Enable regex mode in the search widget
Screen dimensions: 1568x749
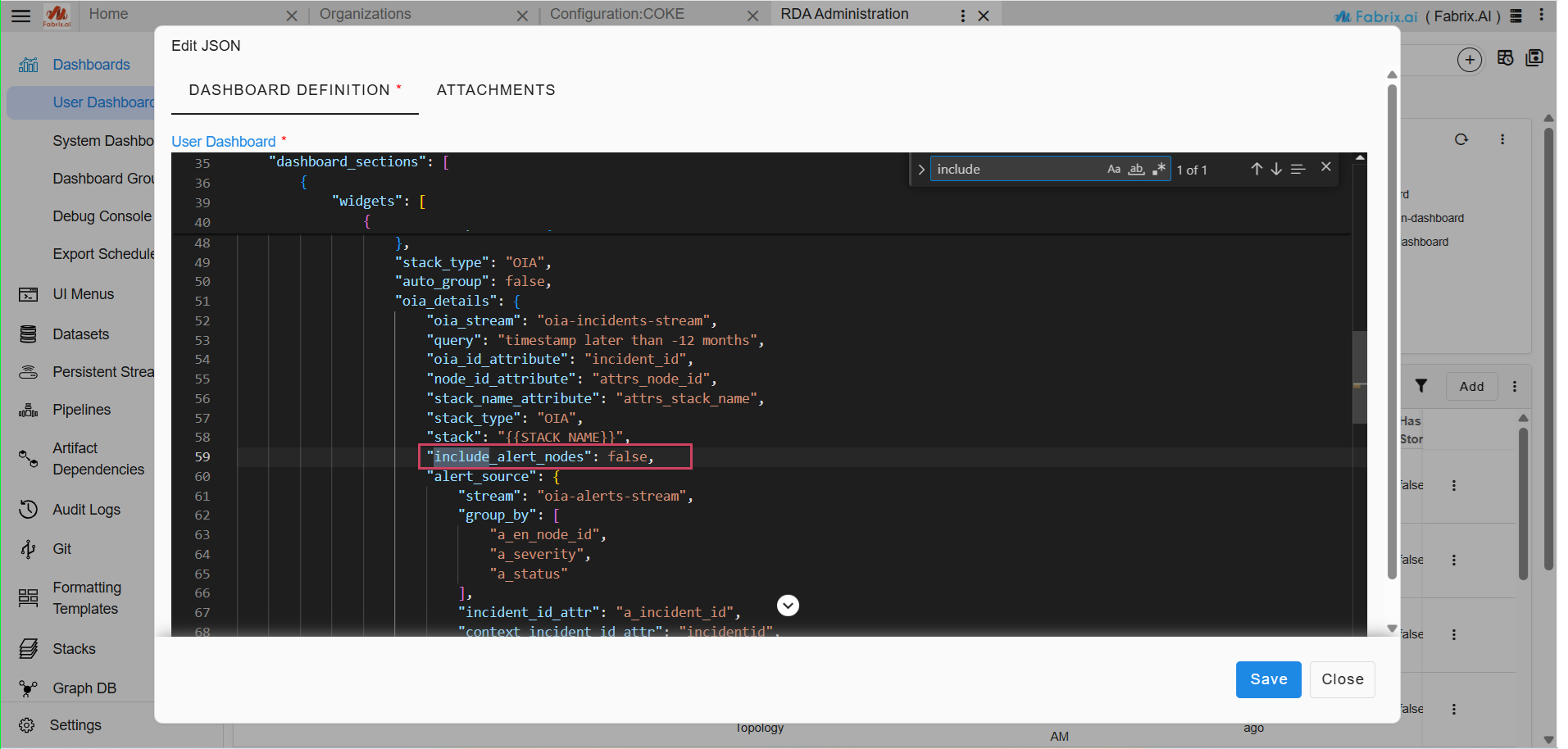coord(1160,168)
